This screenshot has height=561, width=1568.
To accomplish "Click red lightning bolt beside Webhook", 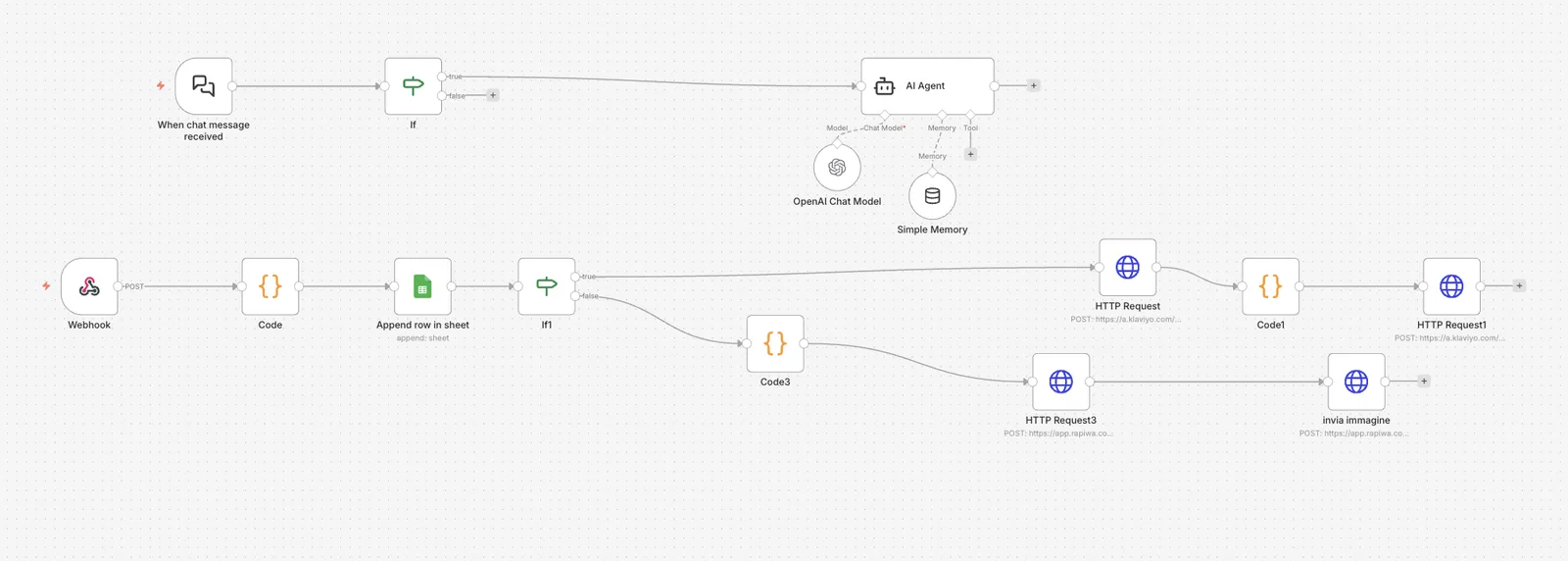I will (x=46, y=286).
